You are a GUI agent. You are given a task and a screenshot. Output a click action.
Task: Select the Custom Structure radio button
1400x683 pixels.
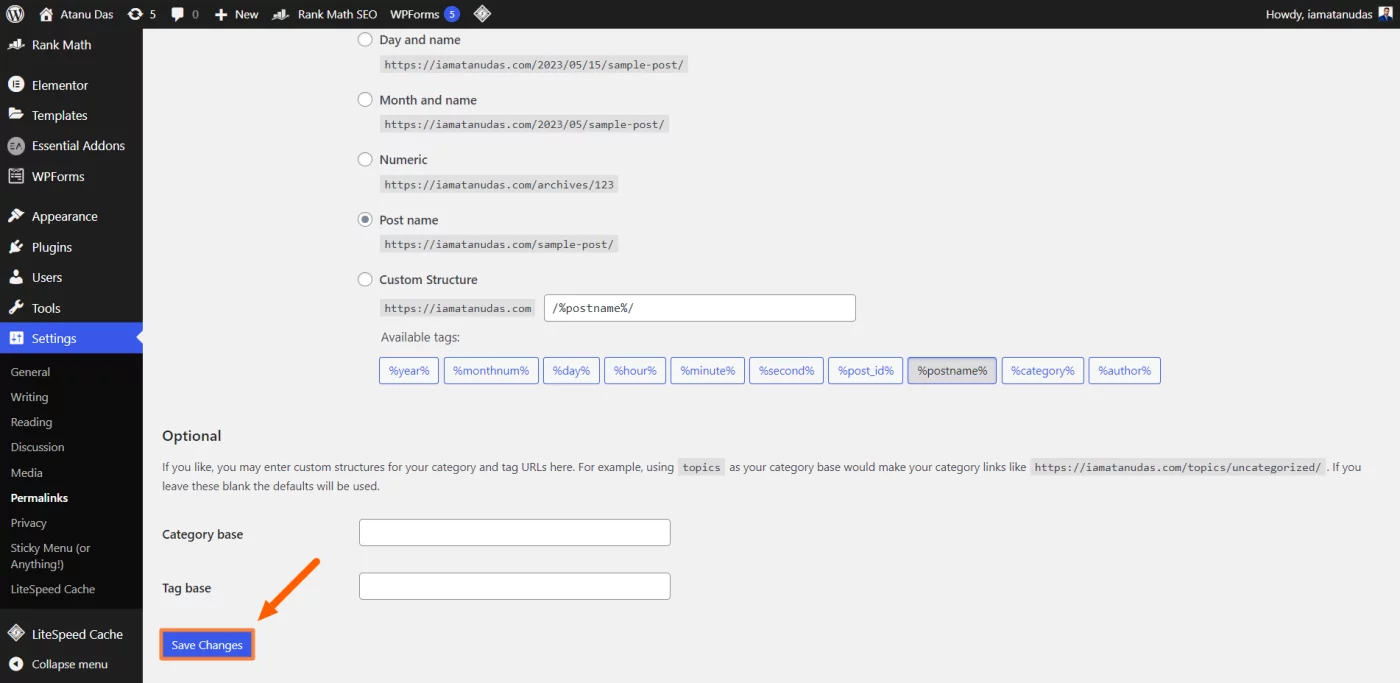365,280
